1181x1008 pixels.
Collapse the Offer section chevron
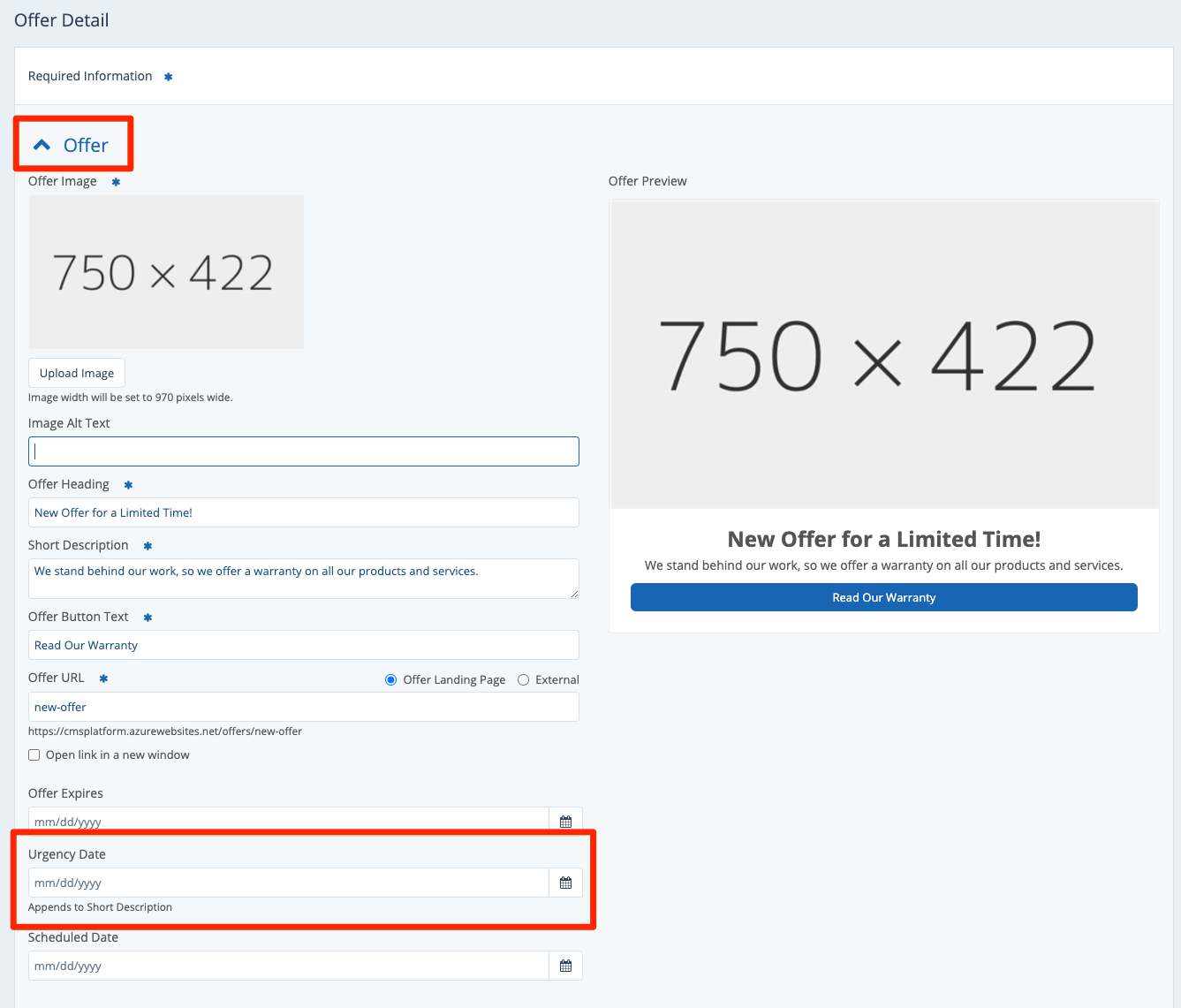point(42,145)
